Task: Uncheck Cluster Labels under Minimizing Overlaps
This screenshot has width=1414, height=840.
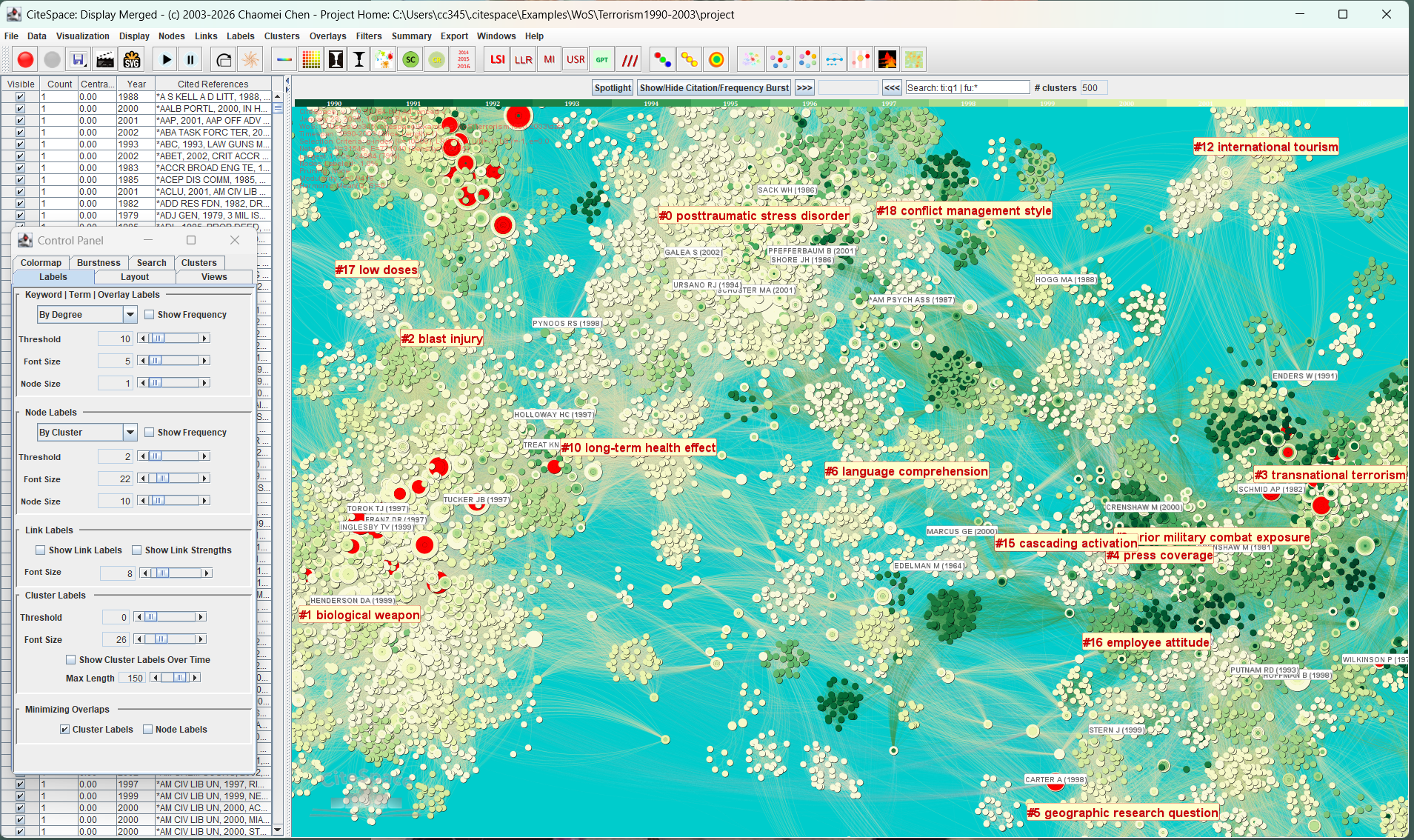Action: 65,730
